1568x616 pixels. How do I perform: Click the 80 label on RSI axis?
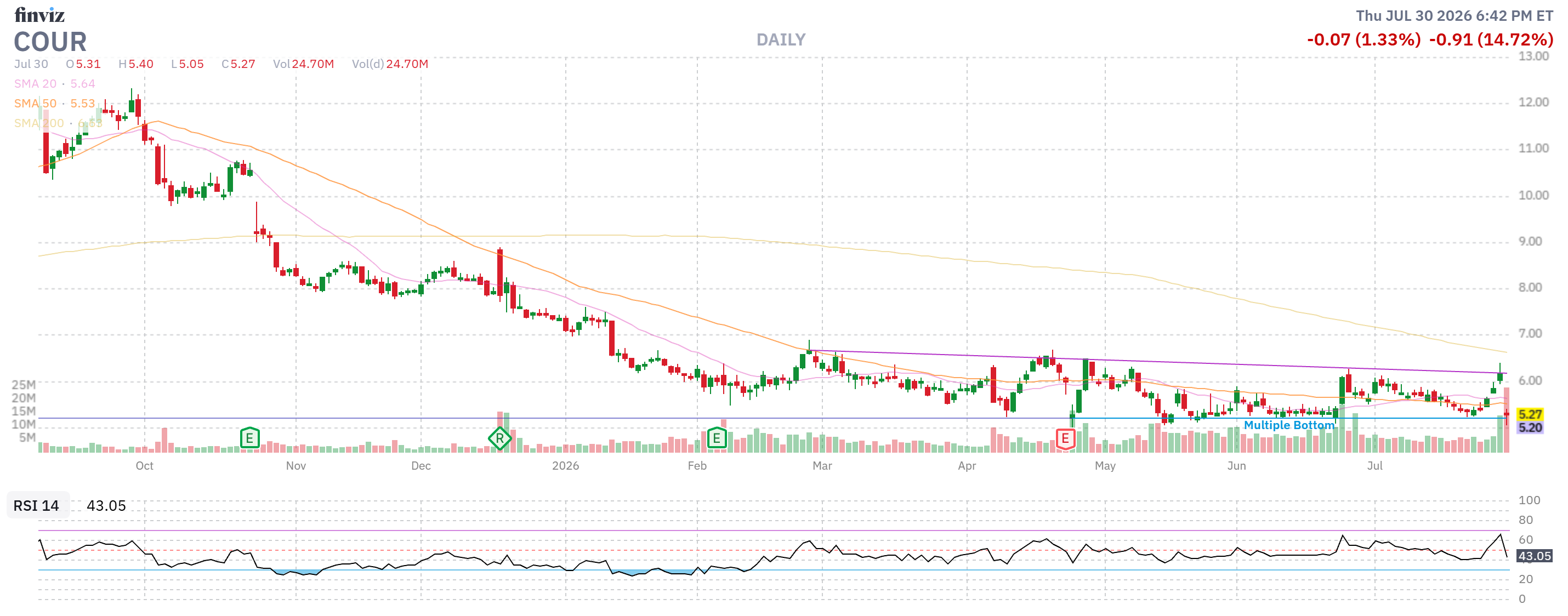click(1525, 520)
